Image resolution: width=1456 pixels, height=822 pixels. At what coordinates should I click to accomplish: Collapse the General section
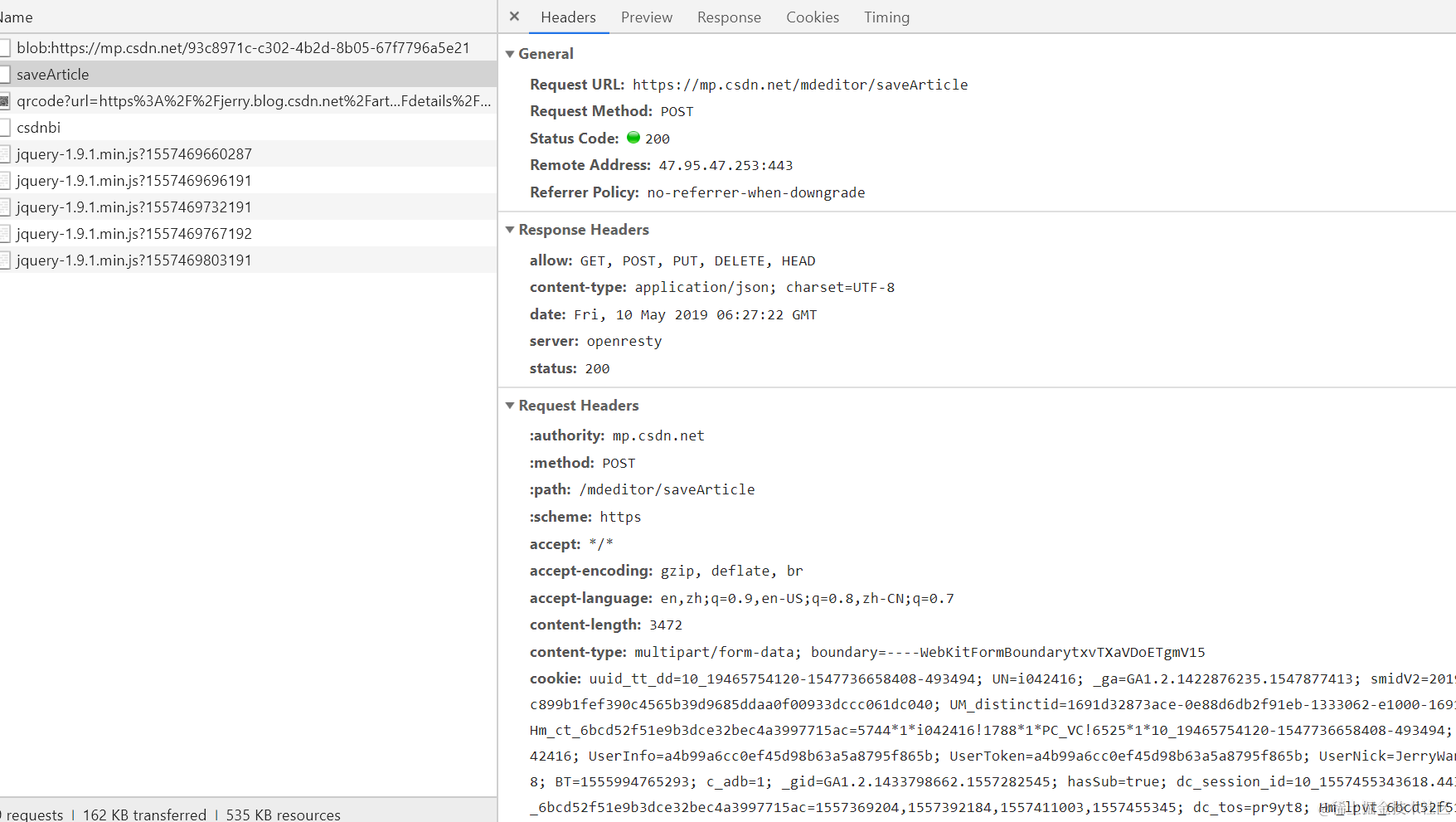511,53
